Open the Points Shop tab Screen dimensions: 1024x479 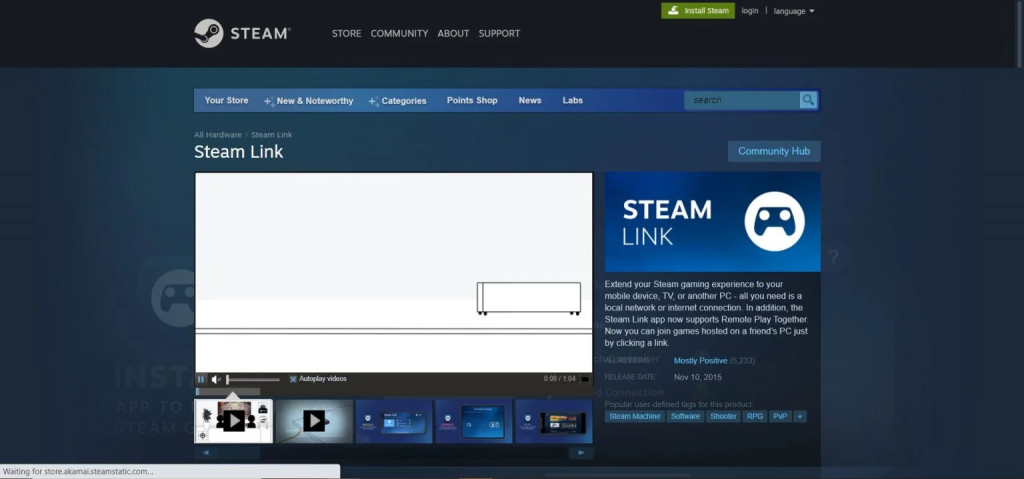pyautogui.click(x=472, y=100)
